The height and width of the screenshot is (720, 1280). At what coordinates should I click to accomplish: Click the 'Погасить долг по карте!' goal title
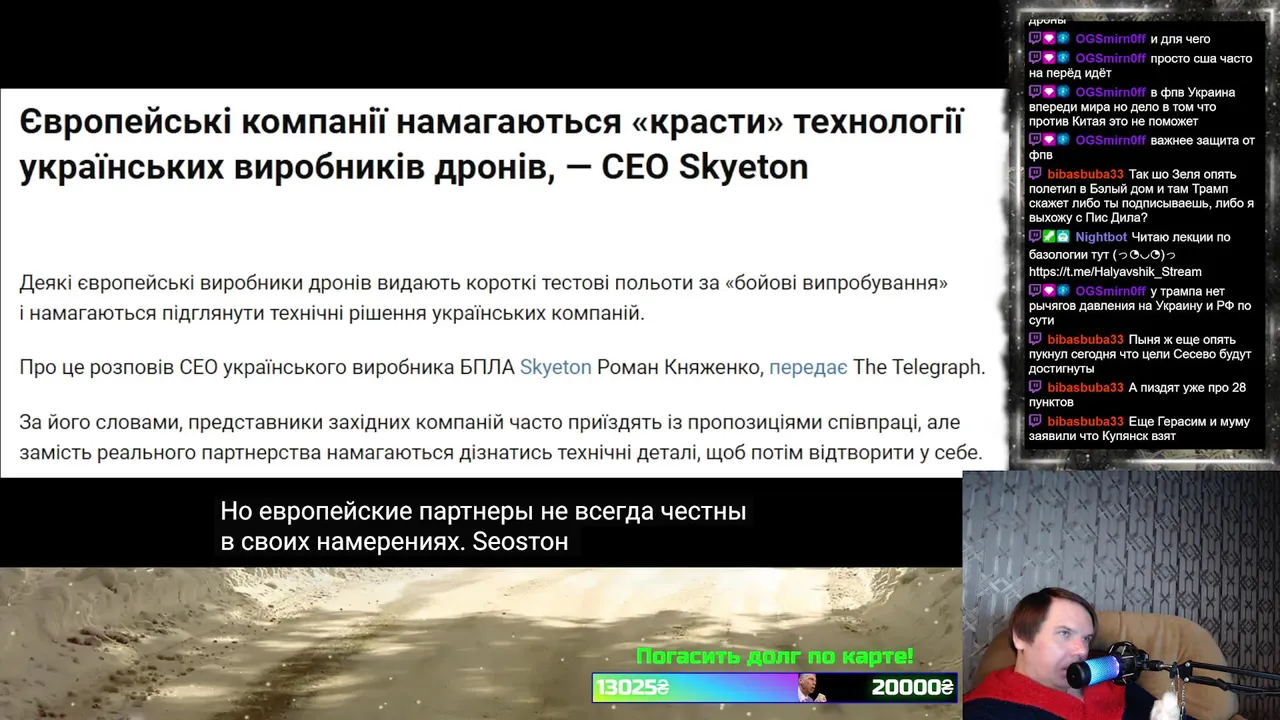coord(775,657)
